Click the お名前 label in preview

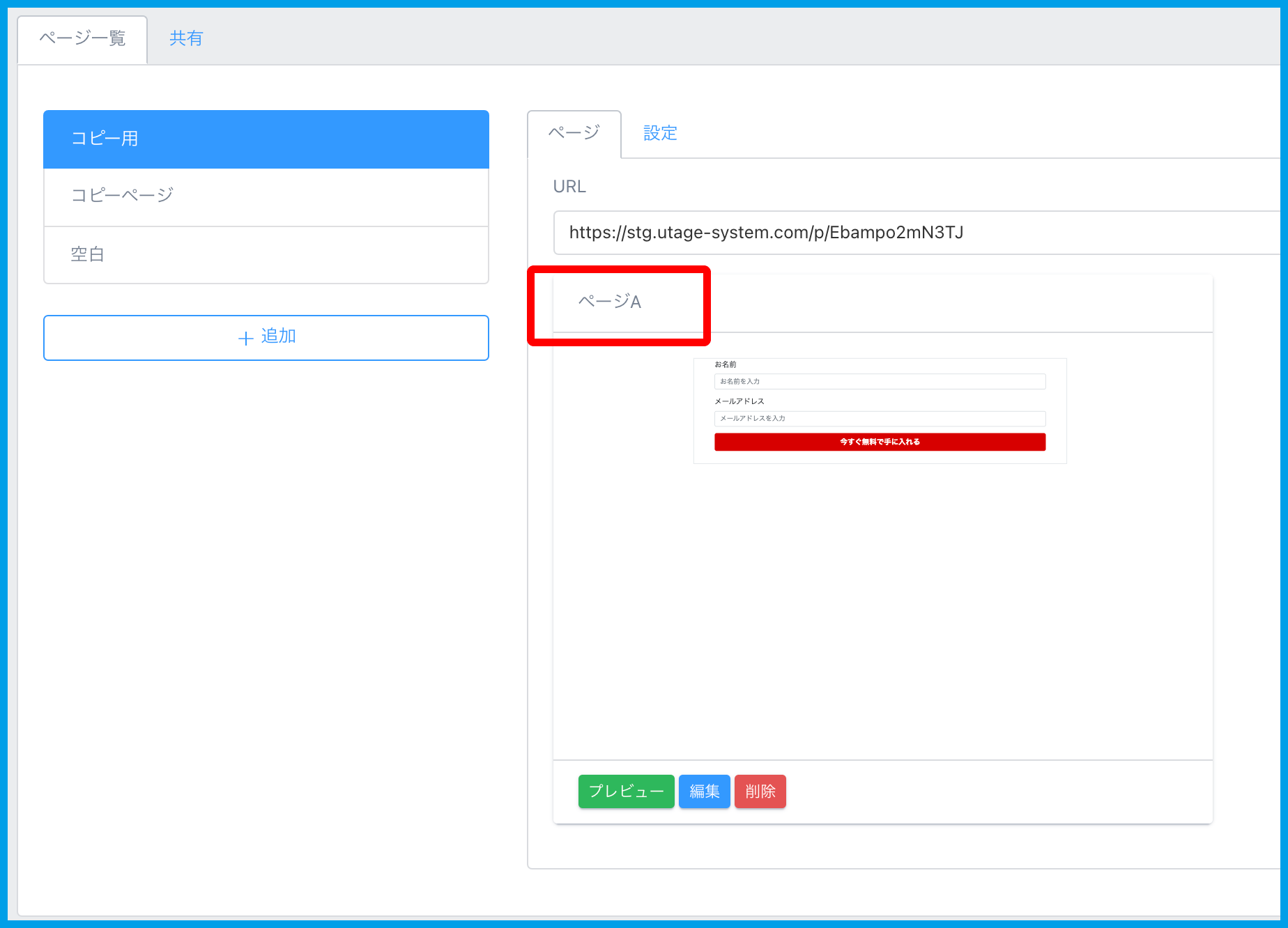click(726, 364)
